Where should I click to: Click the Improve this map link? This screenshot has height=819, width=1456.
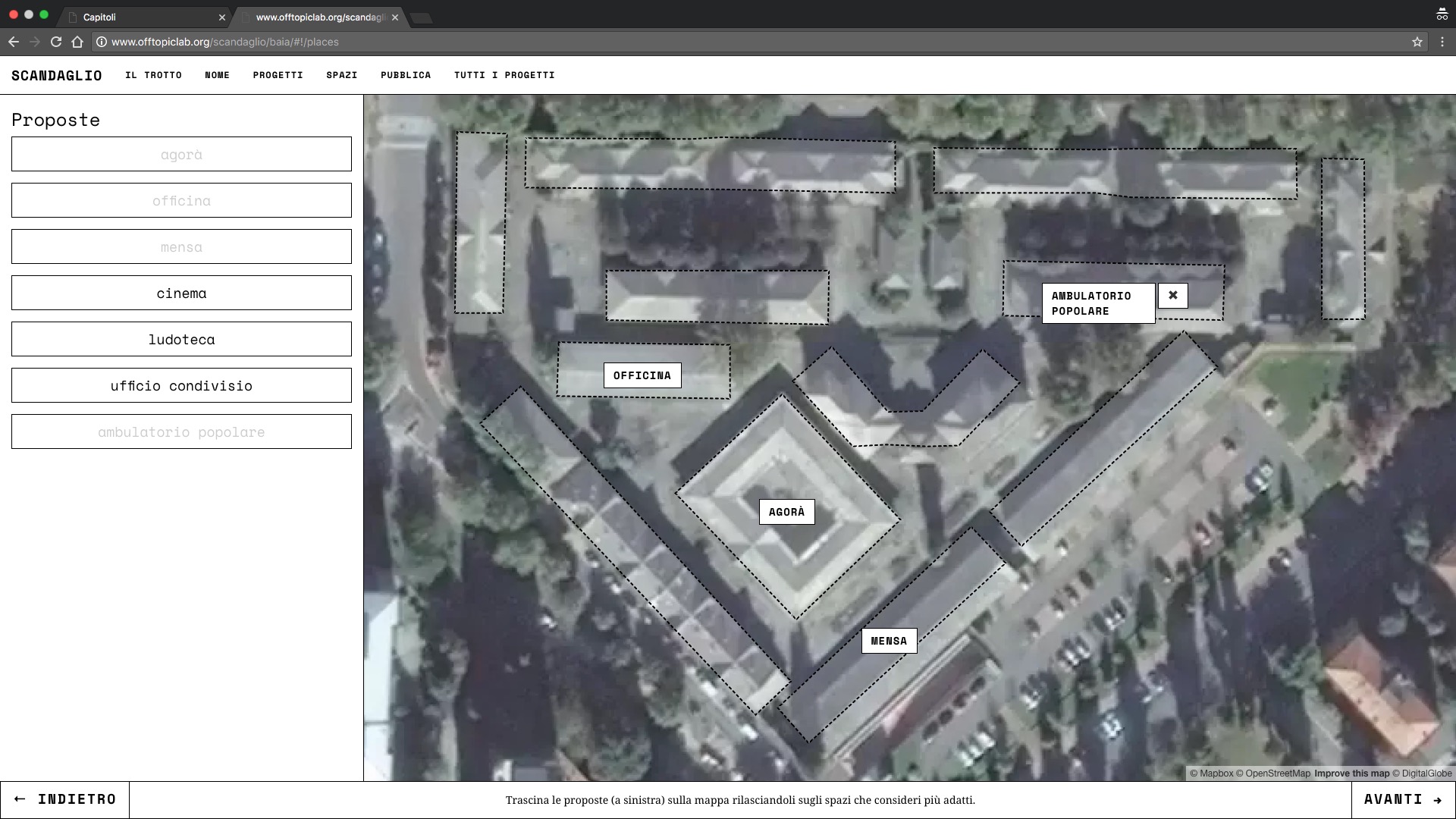pyautogui.click(x=1352, y=773)
